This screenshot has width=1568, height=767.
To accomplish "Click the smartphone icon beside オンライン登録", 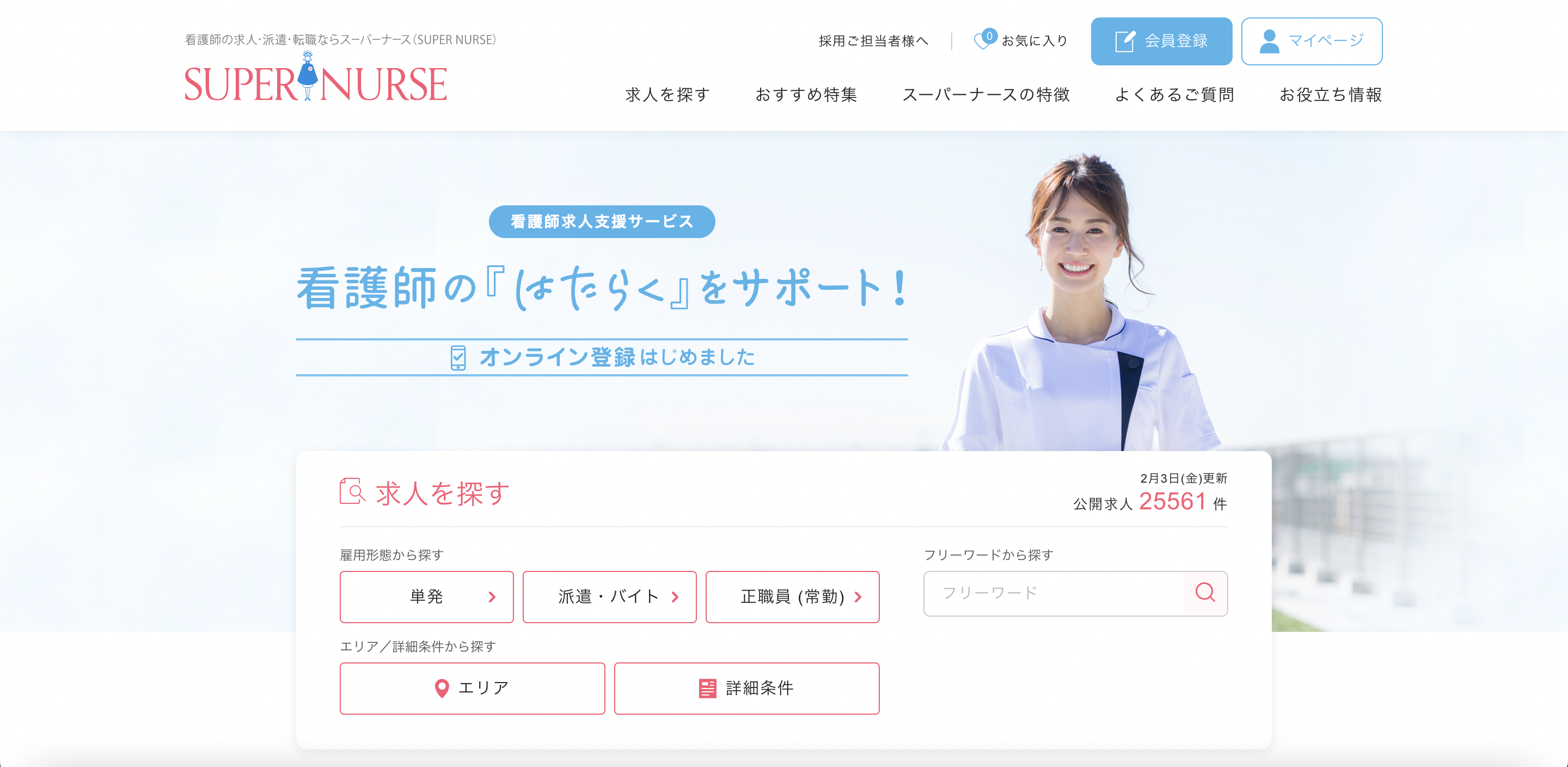I will pyautogui.click(x=458, y=357).
